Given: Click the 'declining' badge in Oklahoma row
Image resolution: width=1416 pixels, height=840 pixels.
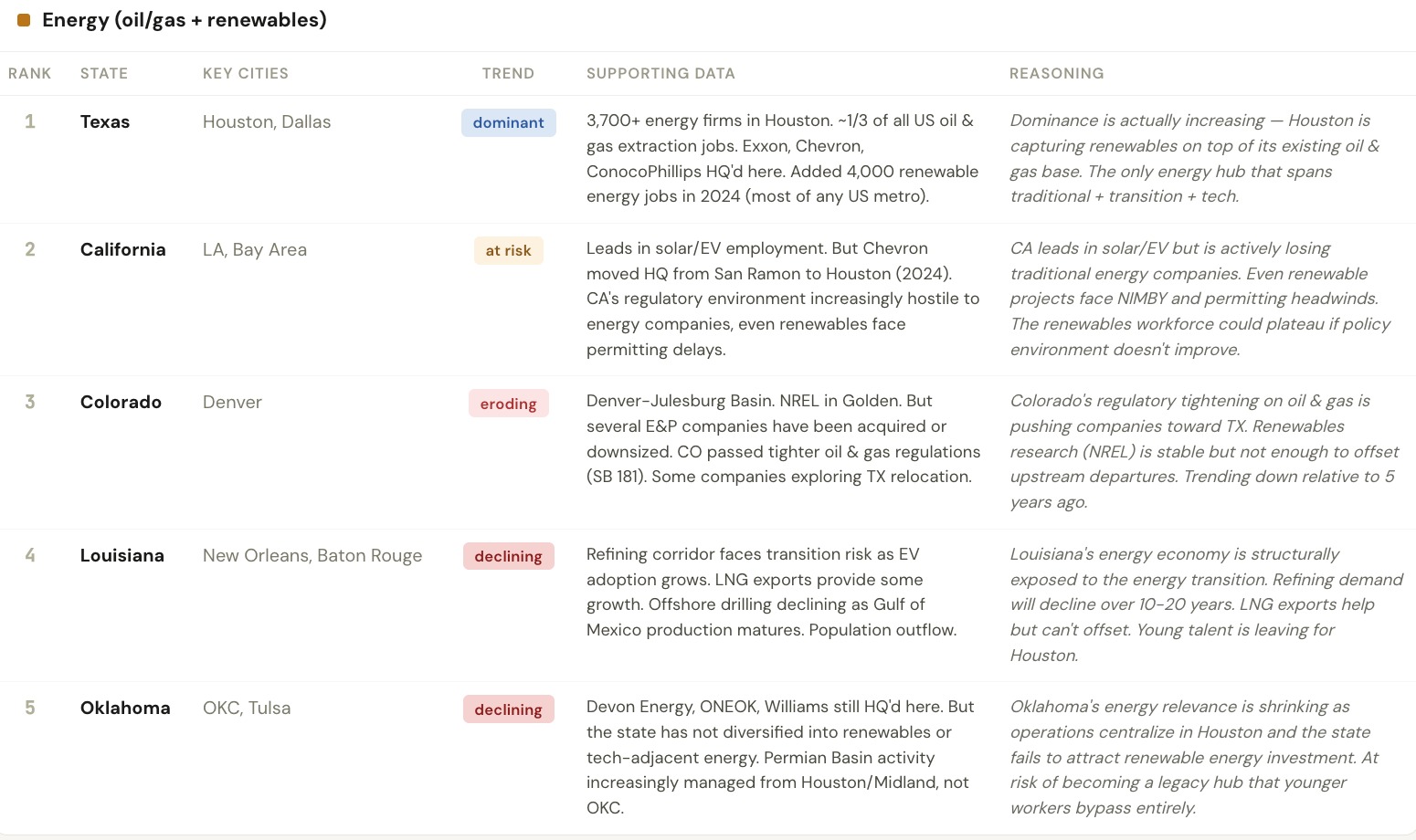Looking at the screenshot, I should click(509, 709).
